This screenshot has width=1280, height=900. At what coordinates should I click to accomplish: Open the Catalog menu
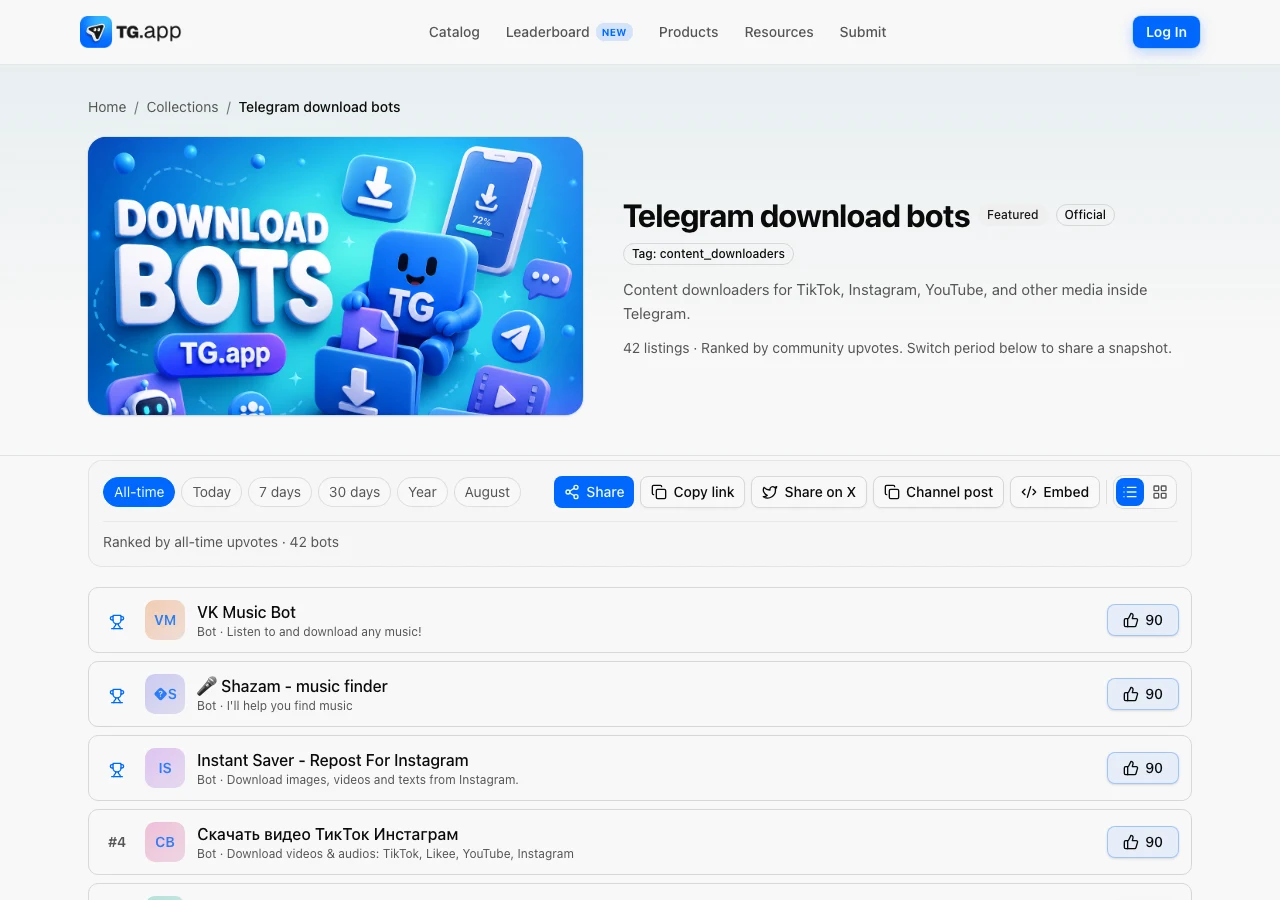[454, 32]
